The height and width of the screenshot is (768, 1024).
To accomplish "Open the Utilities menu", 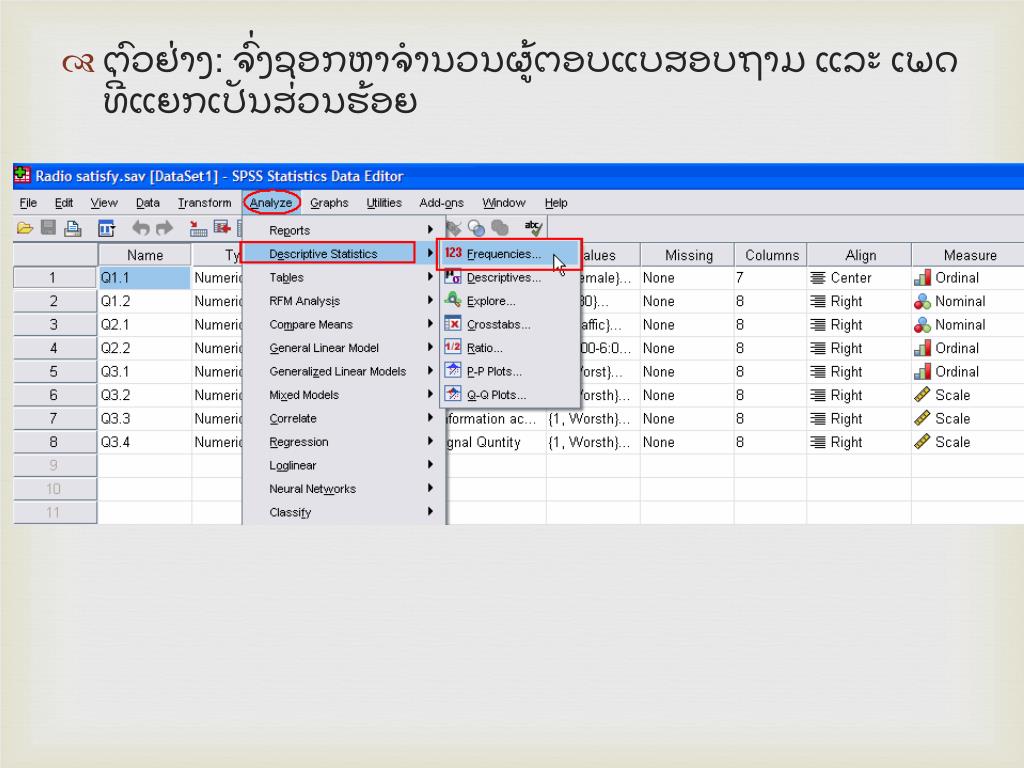I will click(384, 203).
